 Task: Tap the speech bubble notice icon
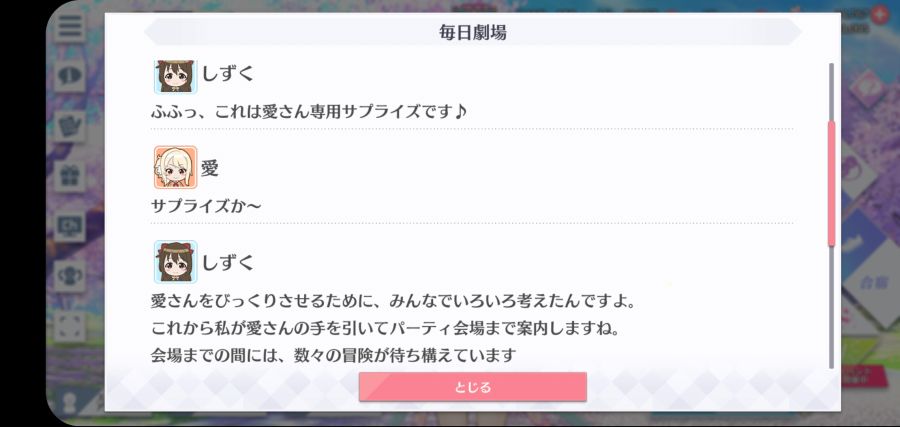(70, 75)
